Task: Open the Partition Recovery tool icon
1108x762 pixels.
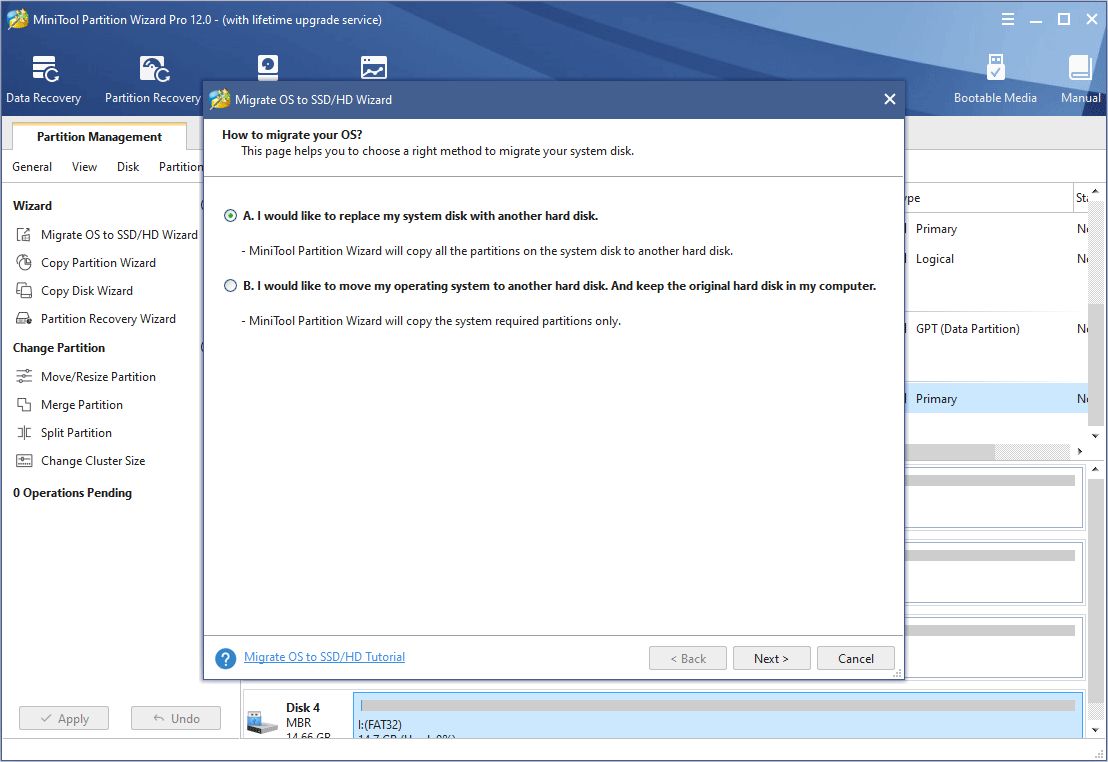Action: pyautogui.click(x=154, y=69)
